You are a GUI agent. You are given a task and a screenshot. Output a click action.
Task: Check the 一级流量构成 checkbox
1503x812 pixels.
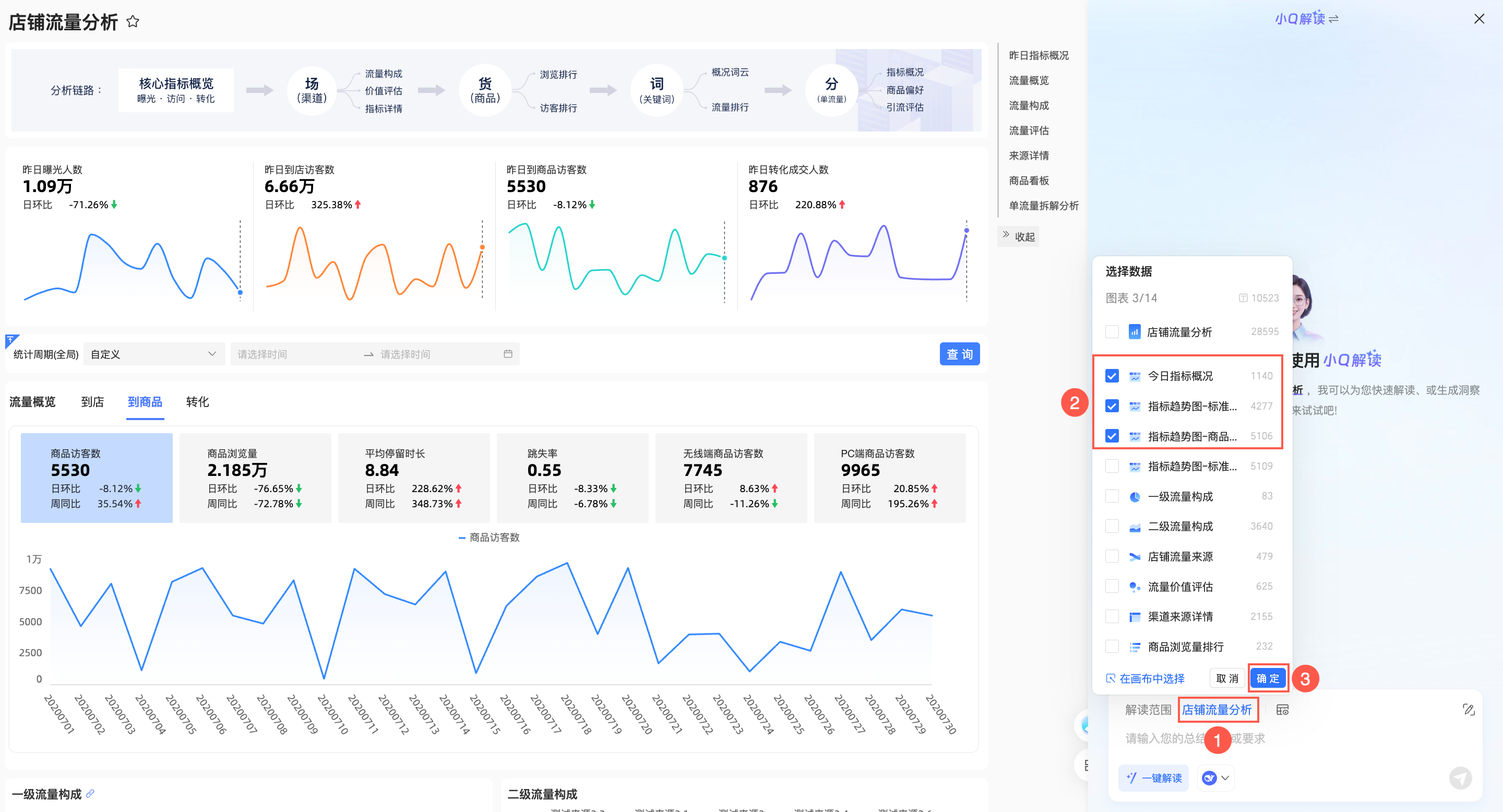pyautogui.click(x=1112, y=496)
